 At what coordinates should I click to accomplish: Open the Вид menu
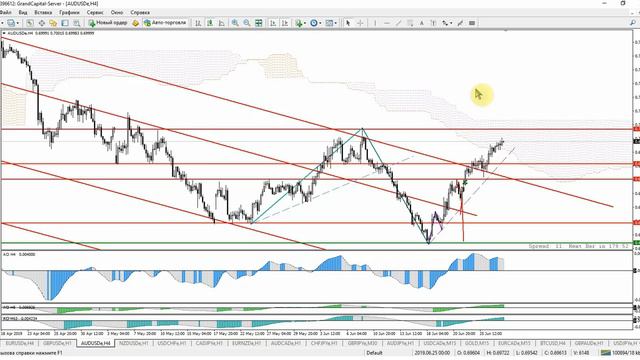23,12
